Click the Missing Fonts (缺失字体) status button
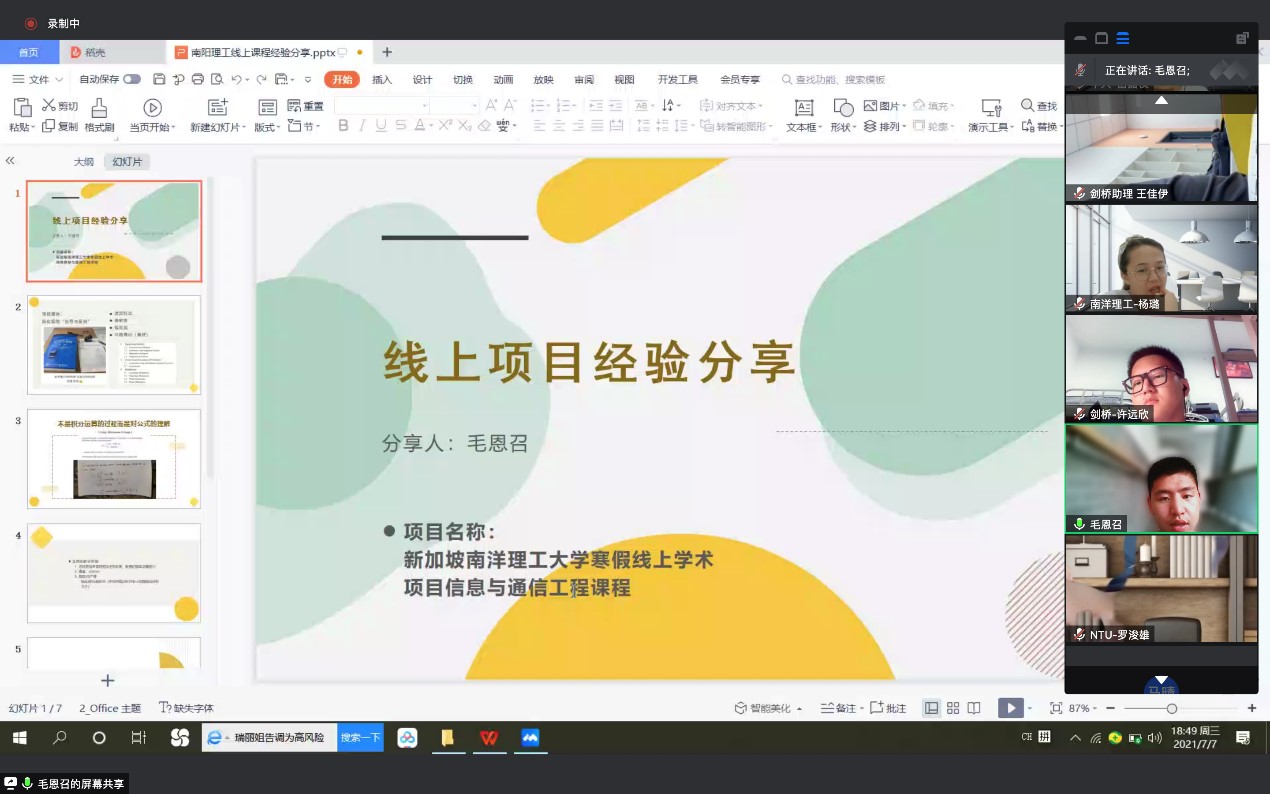The width and height of the screenshot is (1270, 794). click(x=187, y=708)
